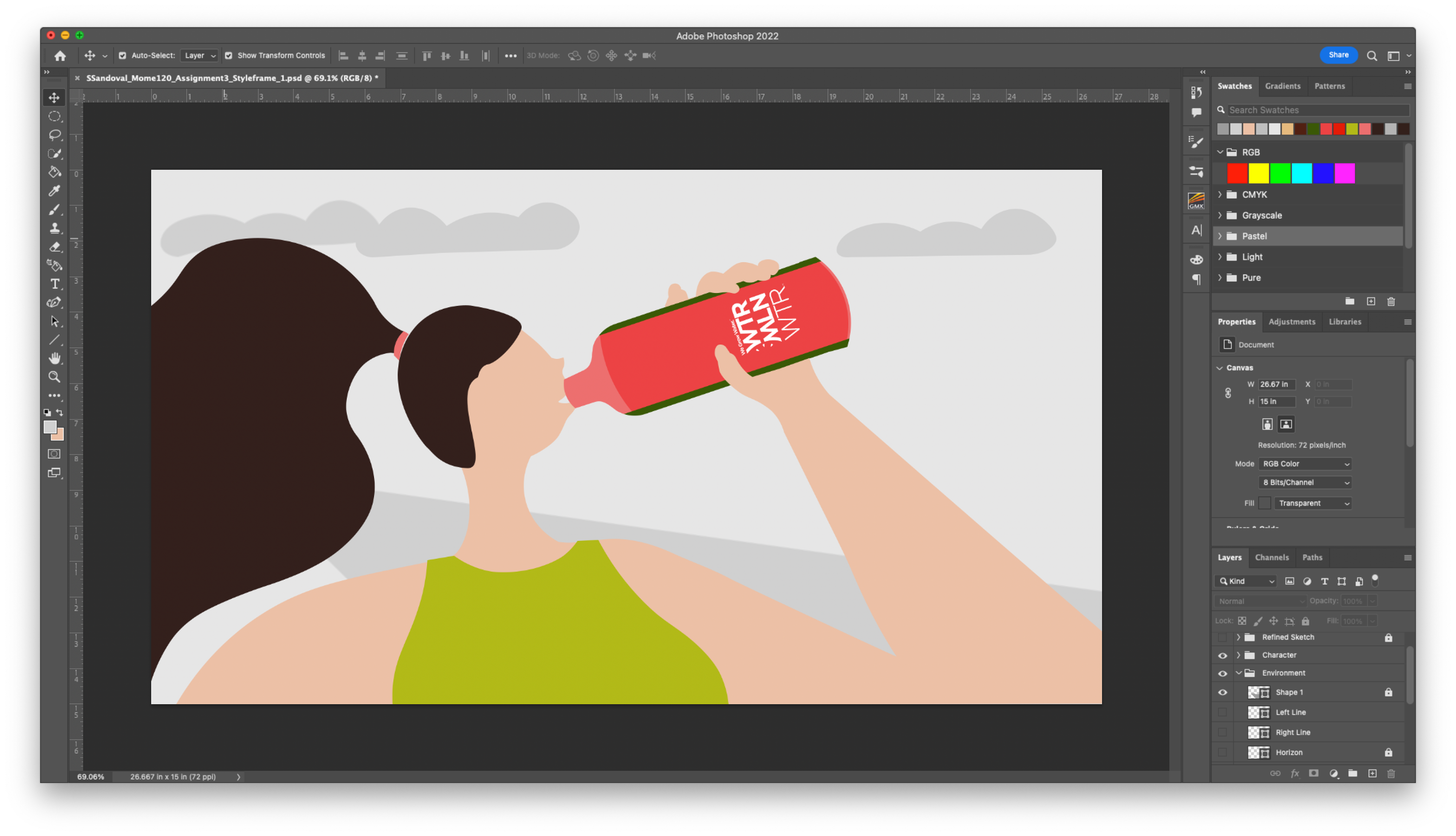Open the Character panel 'A' icon
The height and width of the screenshot is (836, 1456).
(1196, 230)
